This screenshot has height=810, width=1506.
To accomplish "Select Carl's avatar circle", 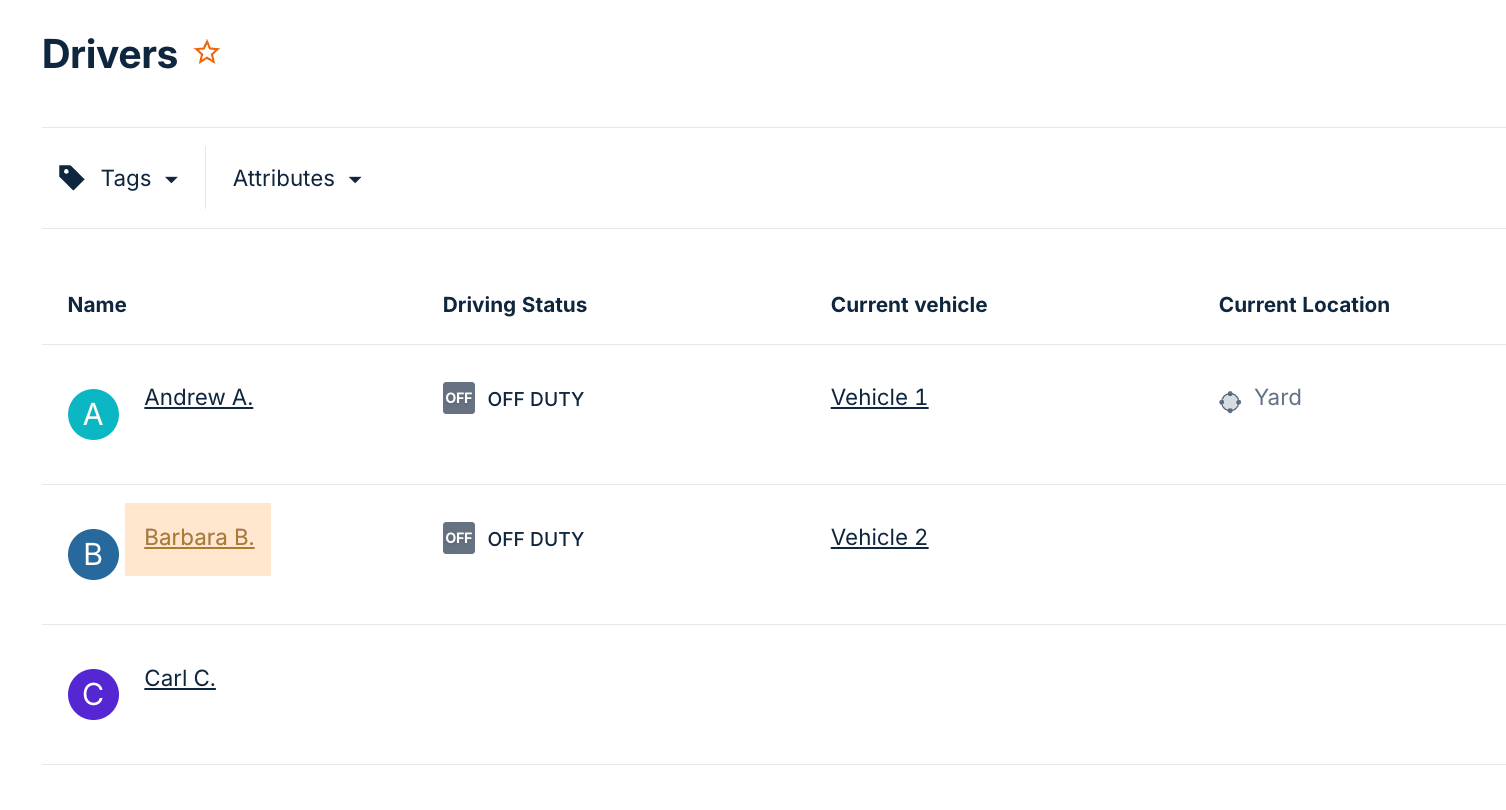I will click(93, 694).
